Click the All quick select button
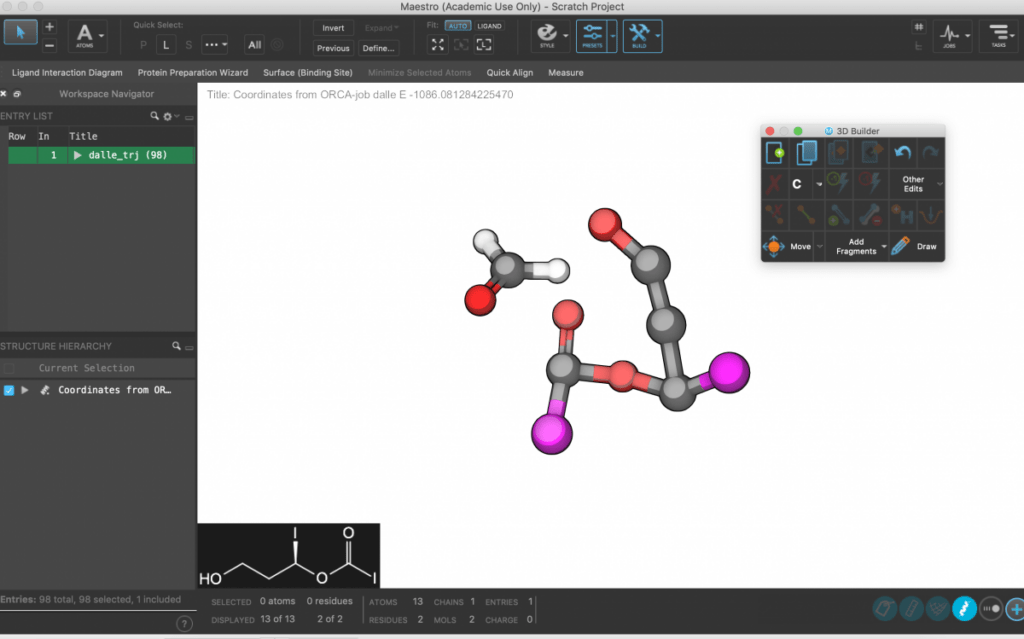Image resolution: width=1024 pixels, height=639 pixels. tap(254, 44)
